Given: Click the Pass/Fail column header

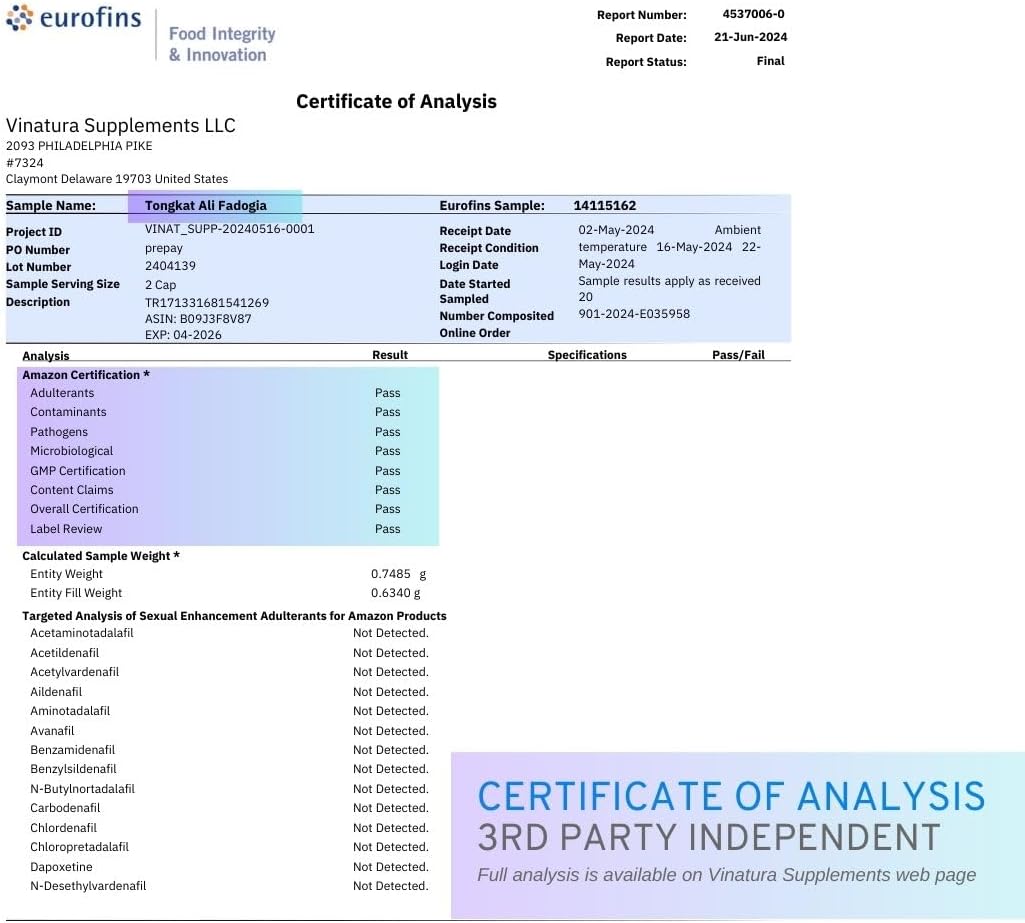Looking at the screenshot, I should 738,355.
